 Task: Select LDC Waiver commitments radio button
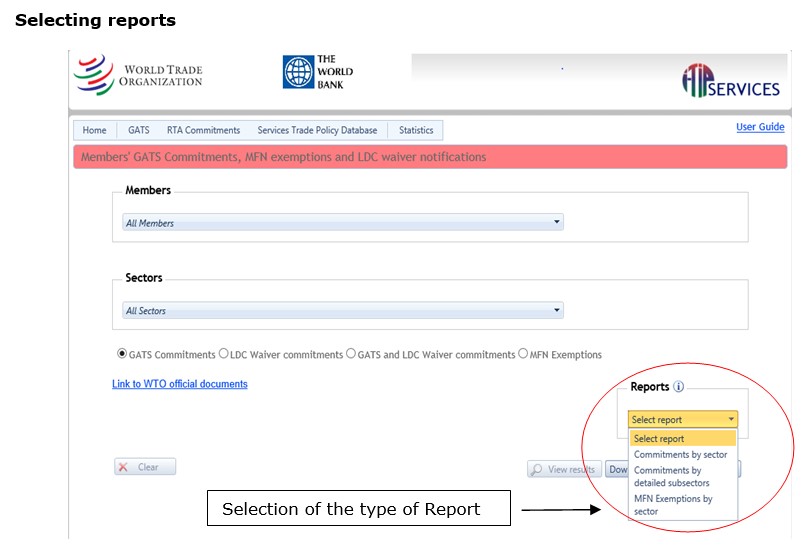223,354
